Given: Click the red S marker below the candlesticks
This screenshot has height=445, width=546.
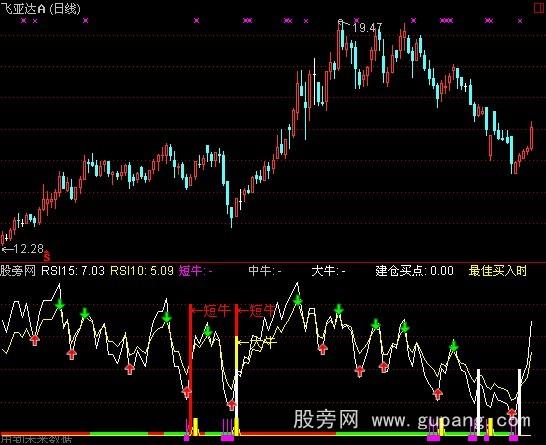Looking at the screenshot, I should click(x=47, y=257).
